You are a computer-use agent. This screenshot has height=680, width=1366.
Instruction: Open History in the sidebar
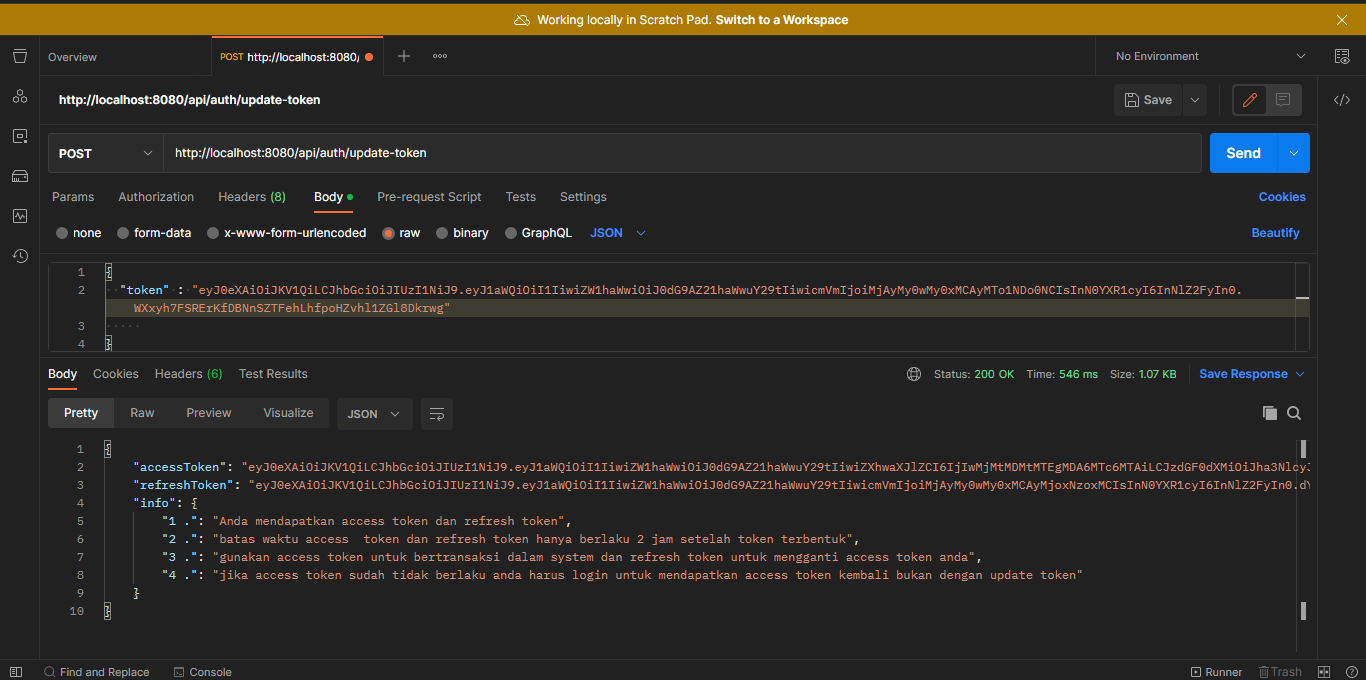(20, 256)
